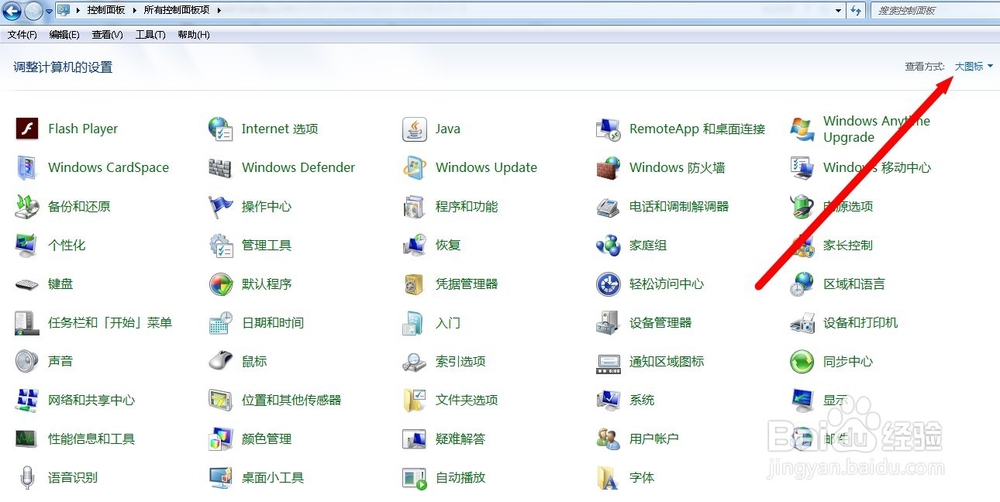Screen dimensions: 1000x502
Task: Open the 电话和调制解调器 icon
Action: 608,207
